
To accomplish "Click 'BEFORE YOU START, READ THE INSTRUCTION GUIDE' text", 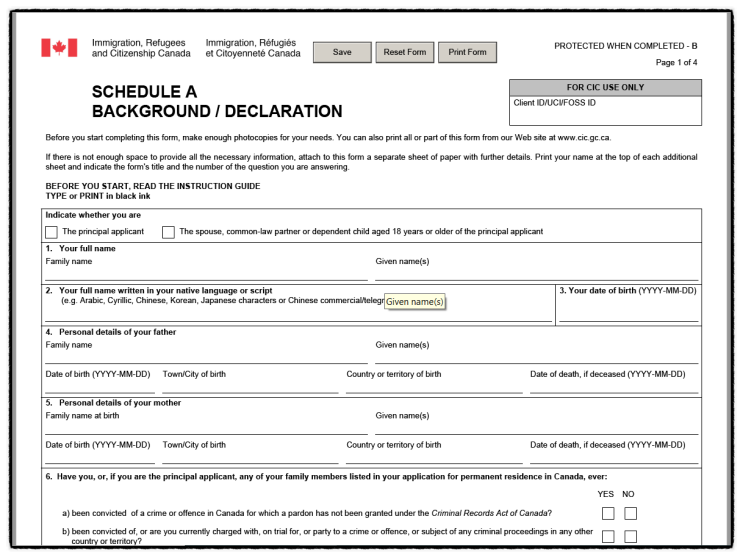I will point(153,186).
